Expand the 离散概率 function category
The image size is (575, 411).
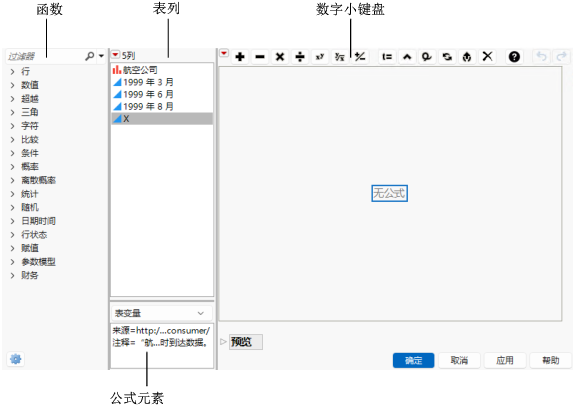[12, 180]
